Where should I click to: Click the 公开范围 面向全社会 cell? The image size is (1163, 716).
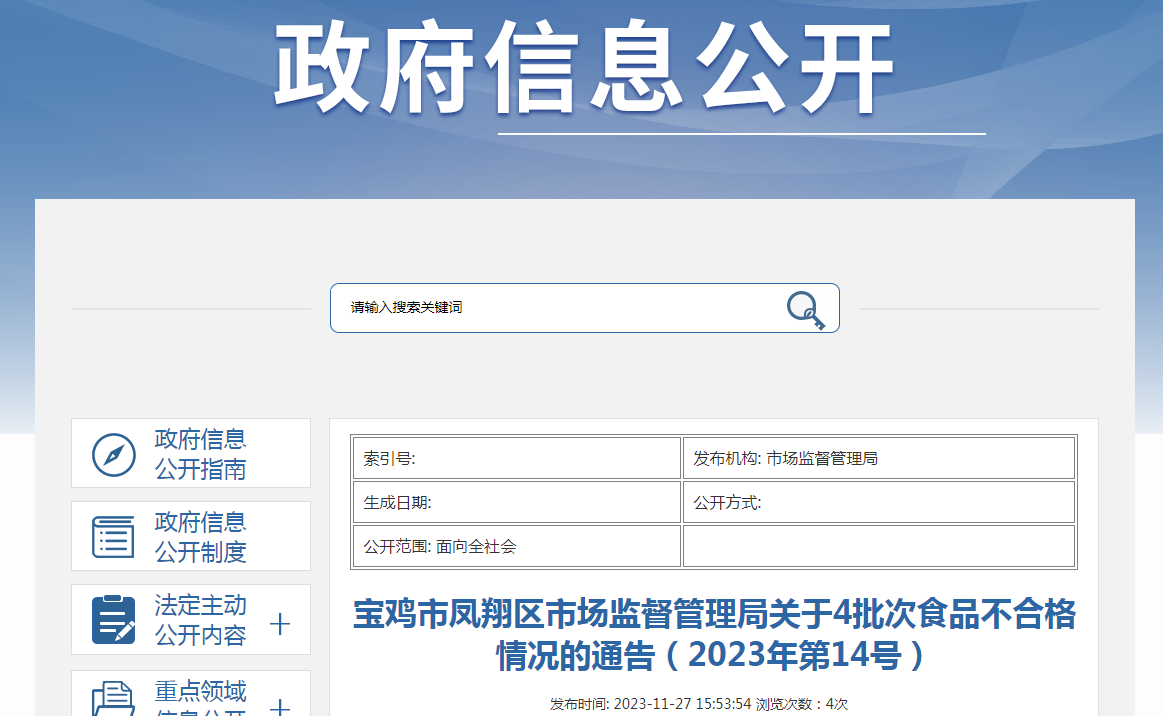click(x=516, y=547)
